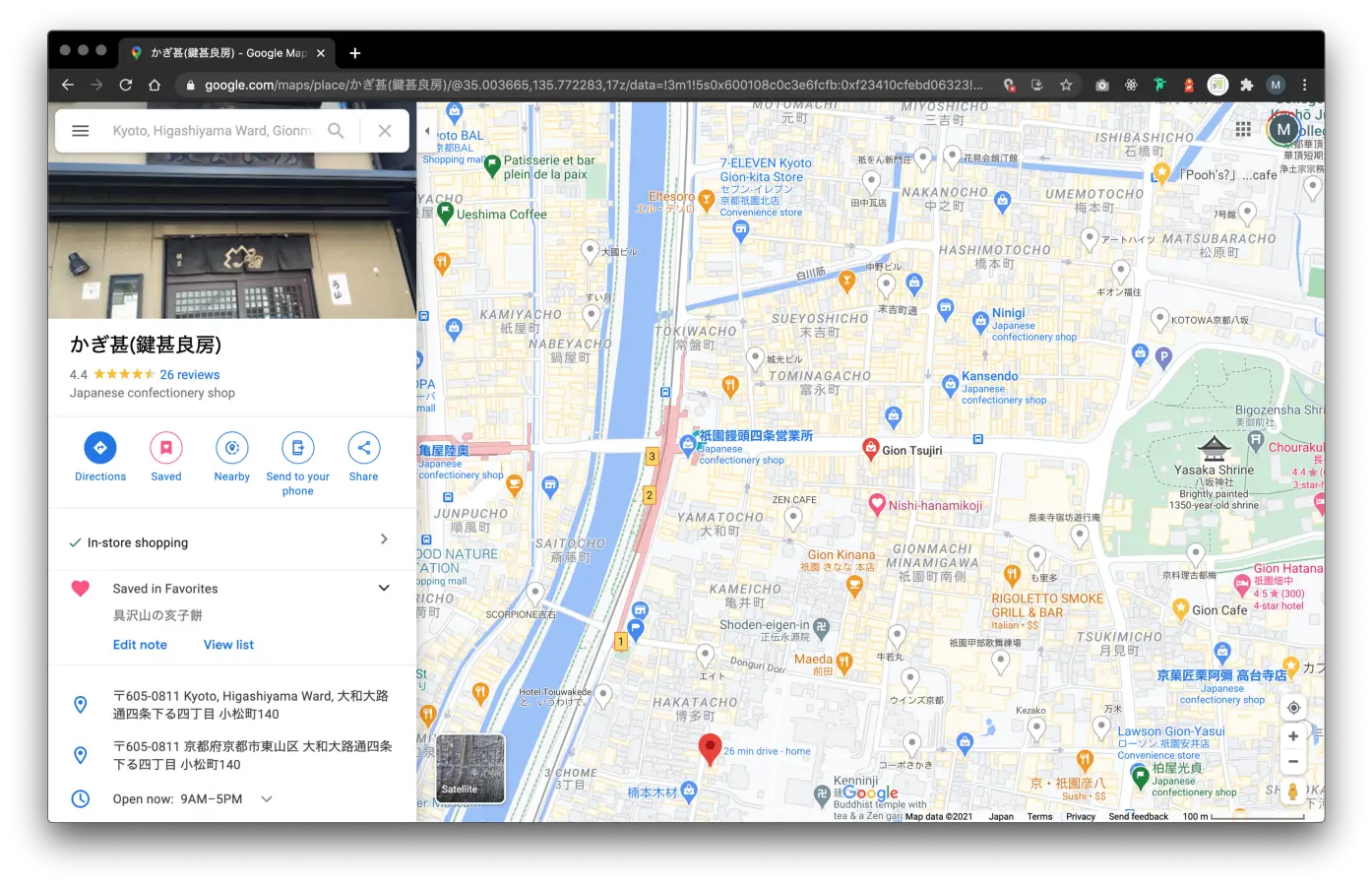Click Send to your phone icon
This screenshot has width=1372, height=885.
tap(297, 448)
